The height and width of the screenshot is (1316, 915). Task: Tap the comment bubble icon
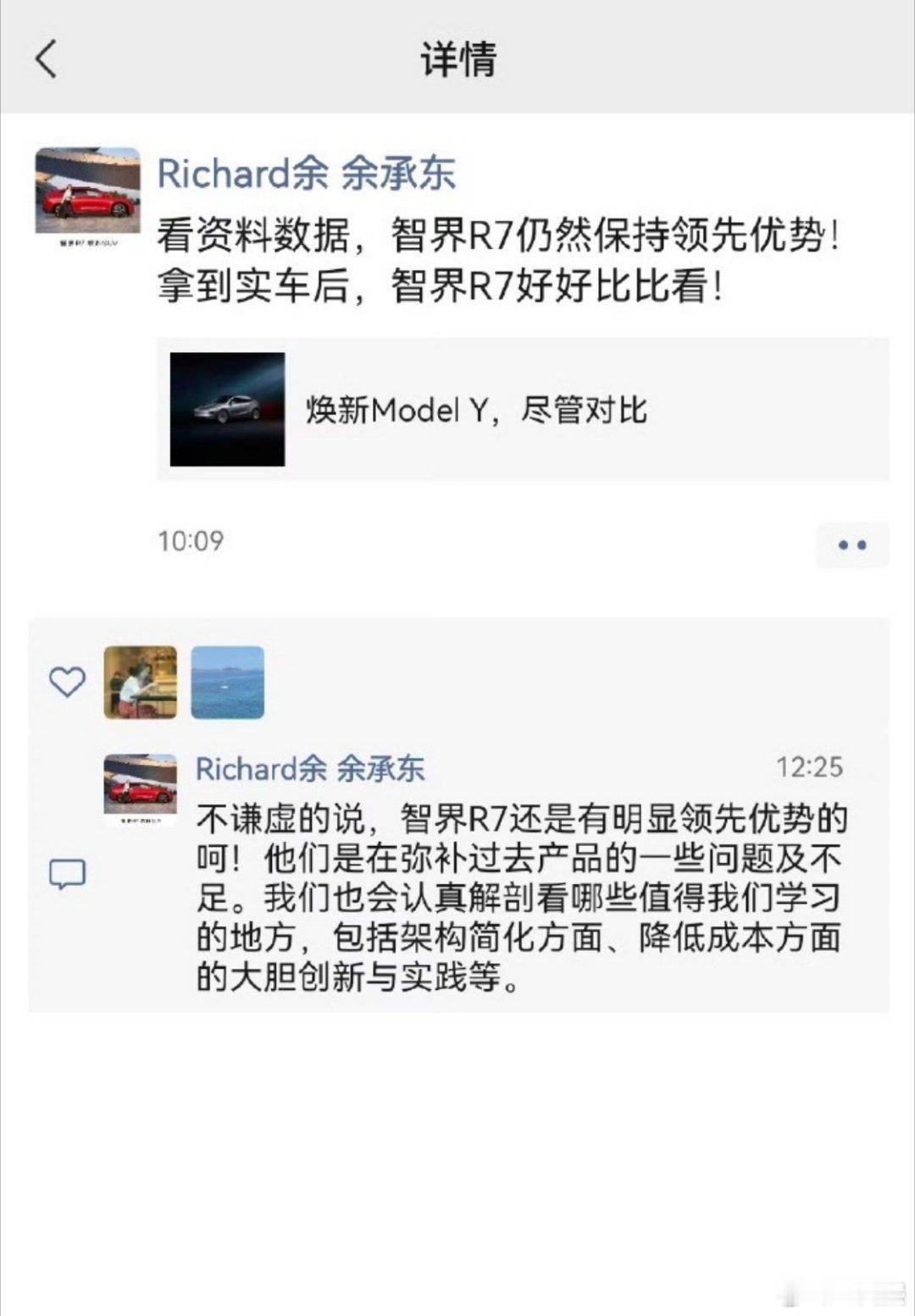(x=67, y=874)
